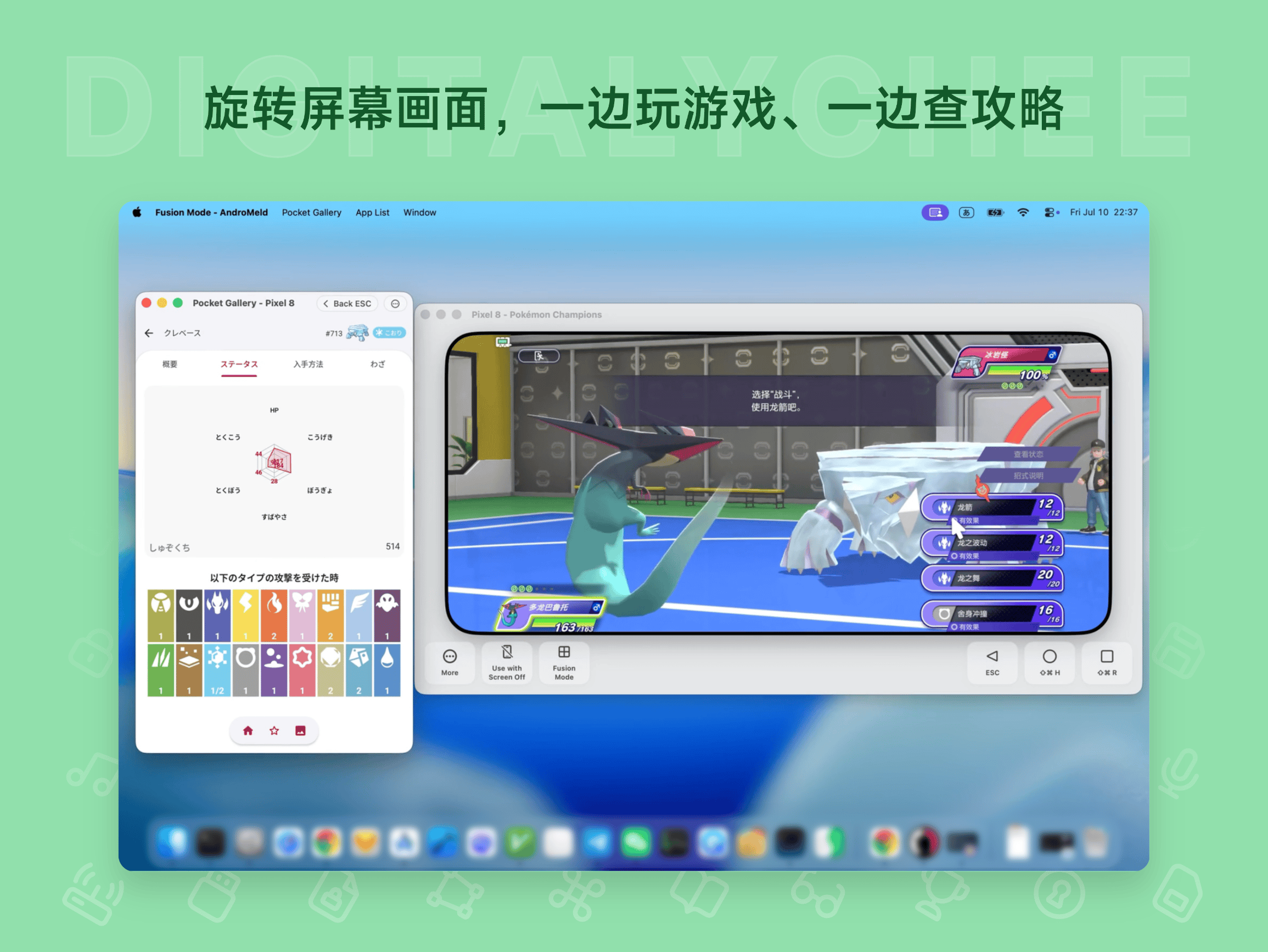This screenshot has height=952, width=1268.
Task: Select the Ice type tile showing 1/2
Action: pos(217,670)
